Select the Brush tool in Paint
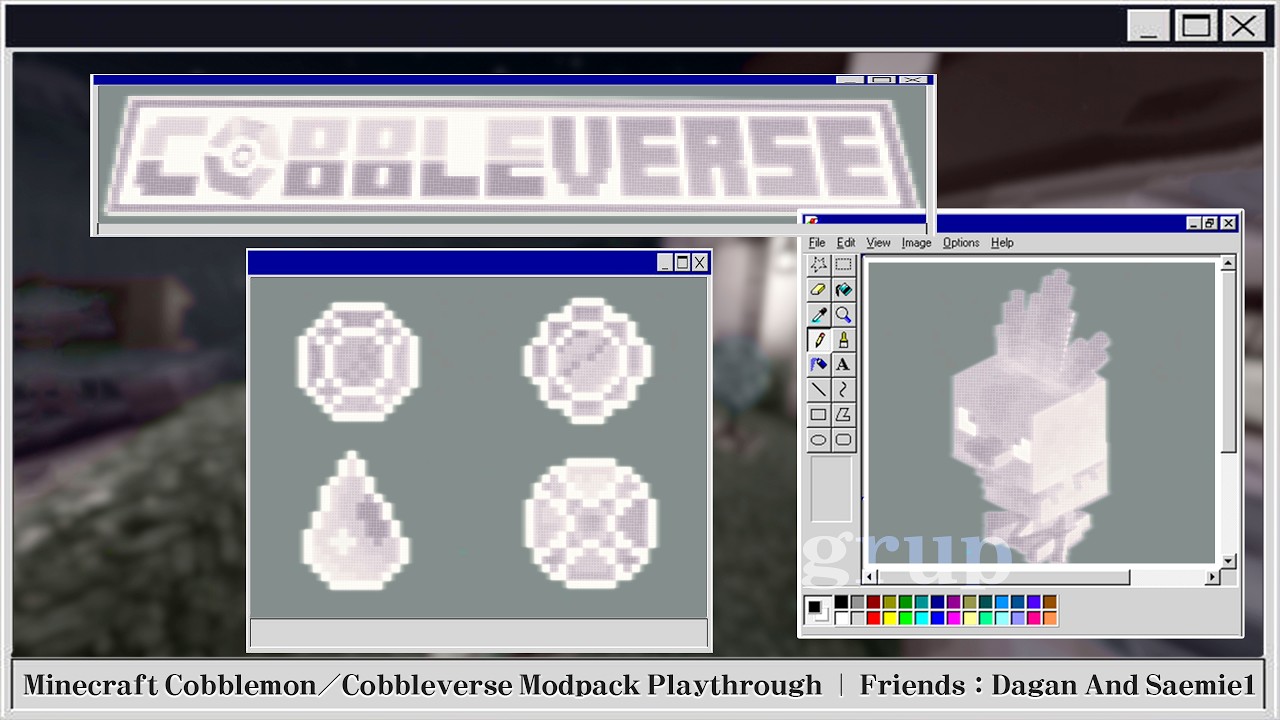1280x720 pixels. [844, 340]
